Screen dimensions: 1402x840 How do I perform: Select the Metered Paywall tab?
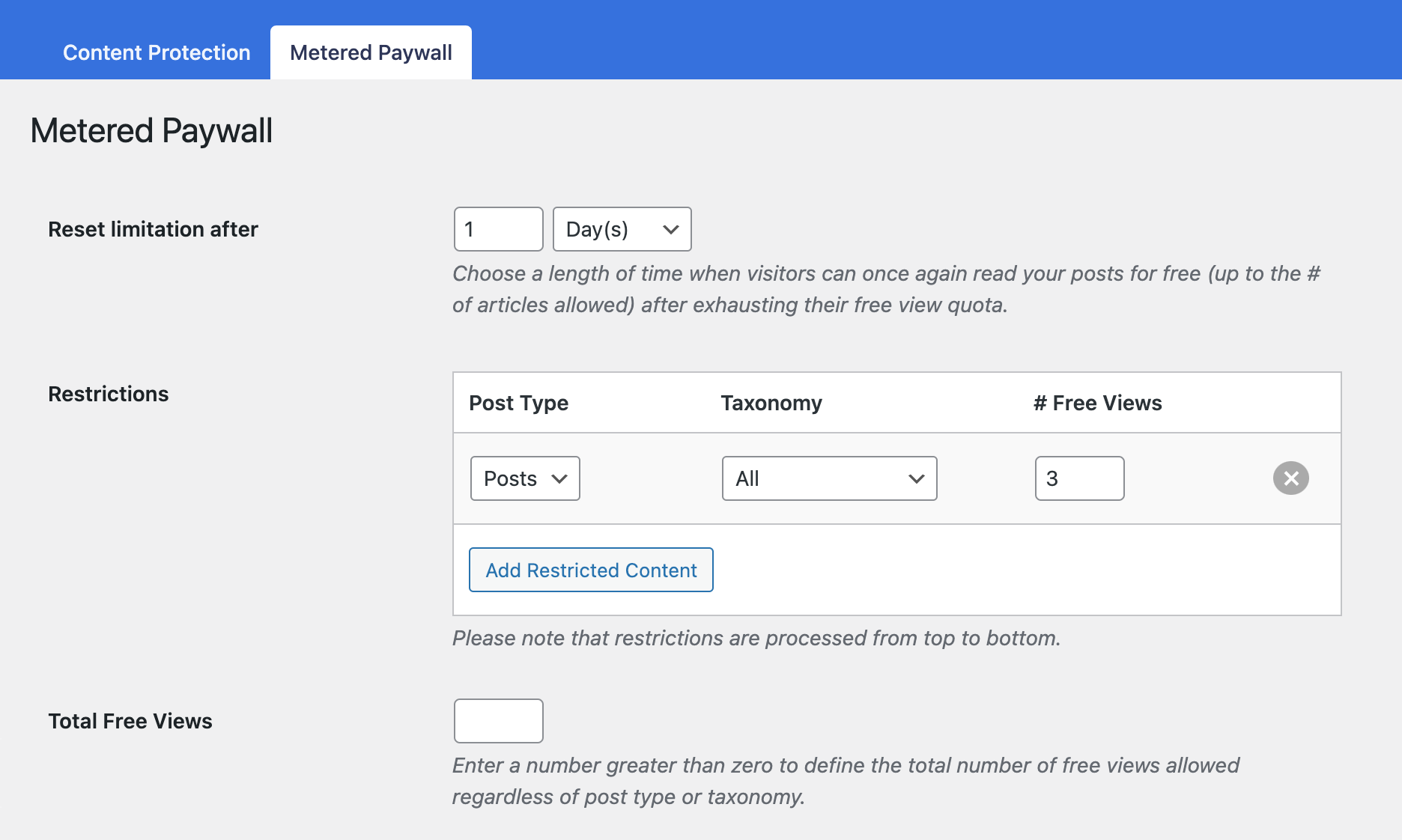point(371,52)
